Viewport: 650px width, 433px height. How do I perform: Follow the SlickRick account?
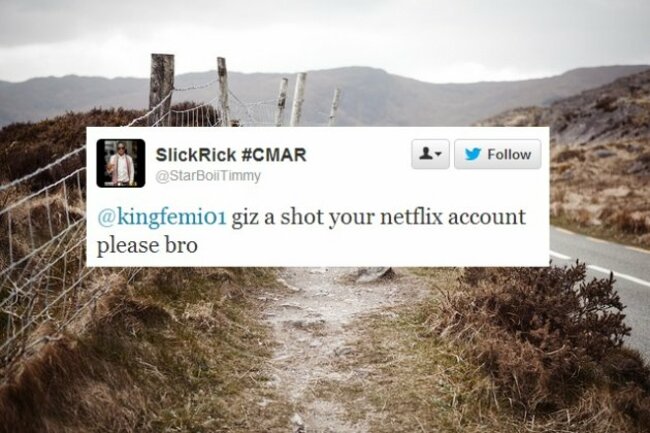click(x=497, y=154)
